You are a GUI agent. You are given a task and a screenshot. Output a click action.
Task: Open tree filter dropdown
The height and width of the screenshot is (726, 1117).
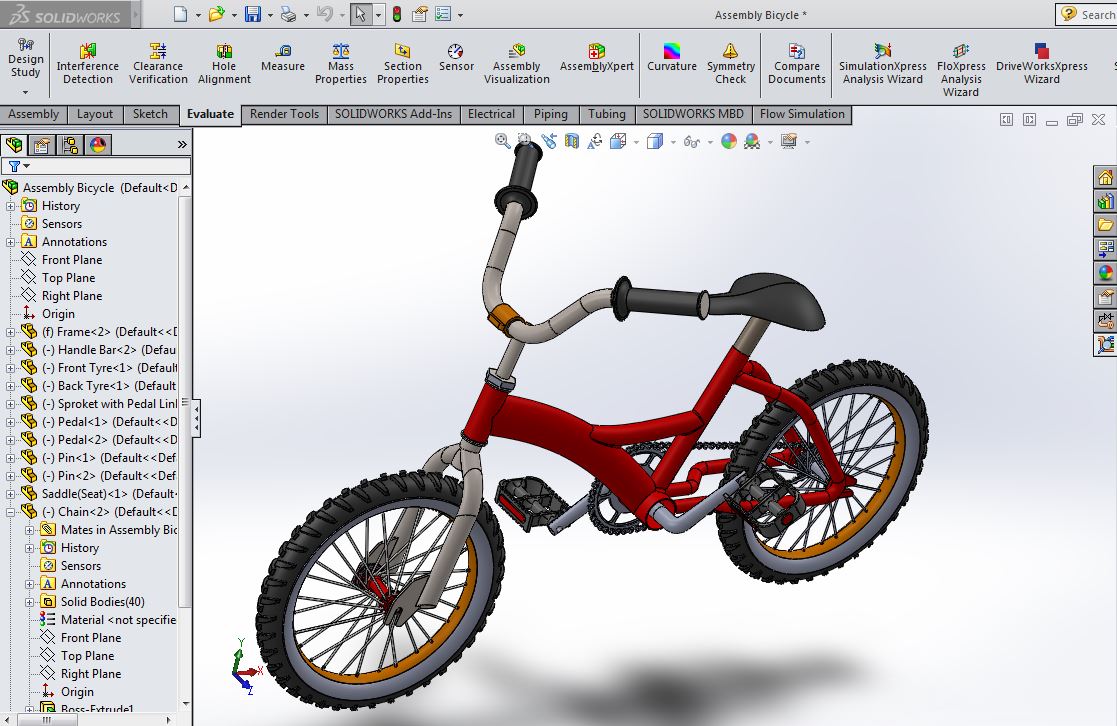(x=19, y=166)
